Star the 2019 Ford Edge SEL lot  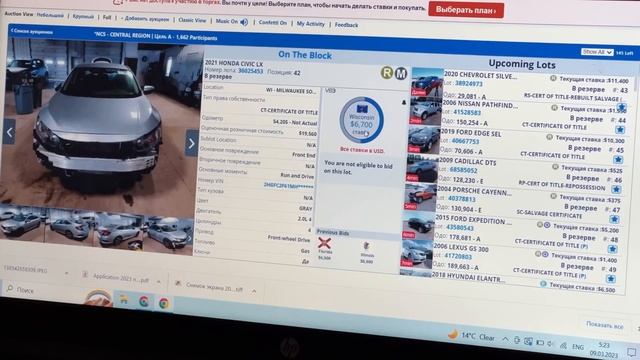coord(618,160)
